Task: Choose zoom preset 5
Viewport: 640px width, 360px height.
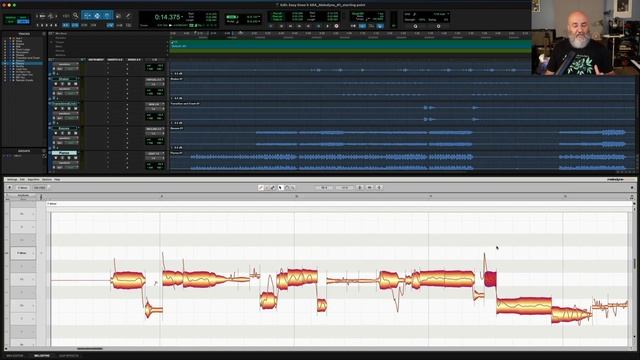Action: pyautogui.click(x=56, y=25)
